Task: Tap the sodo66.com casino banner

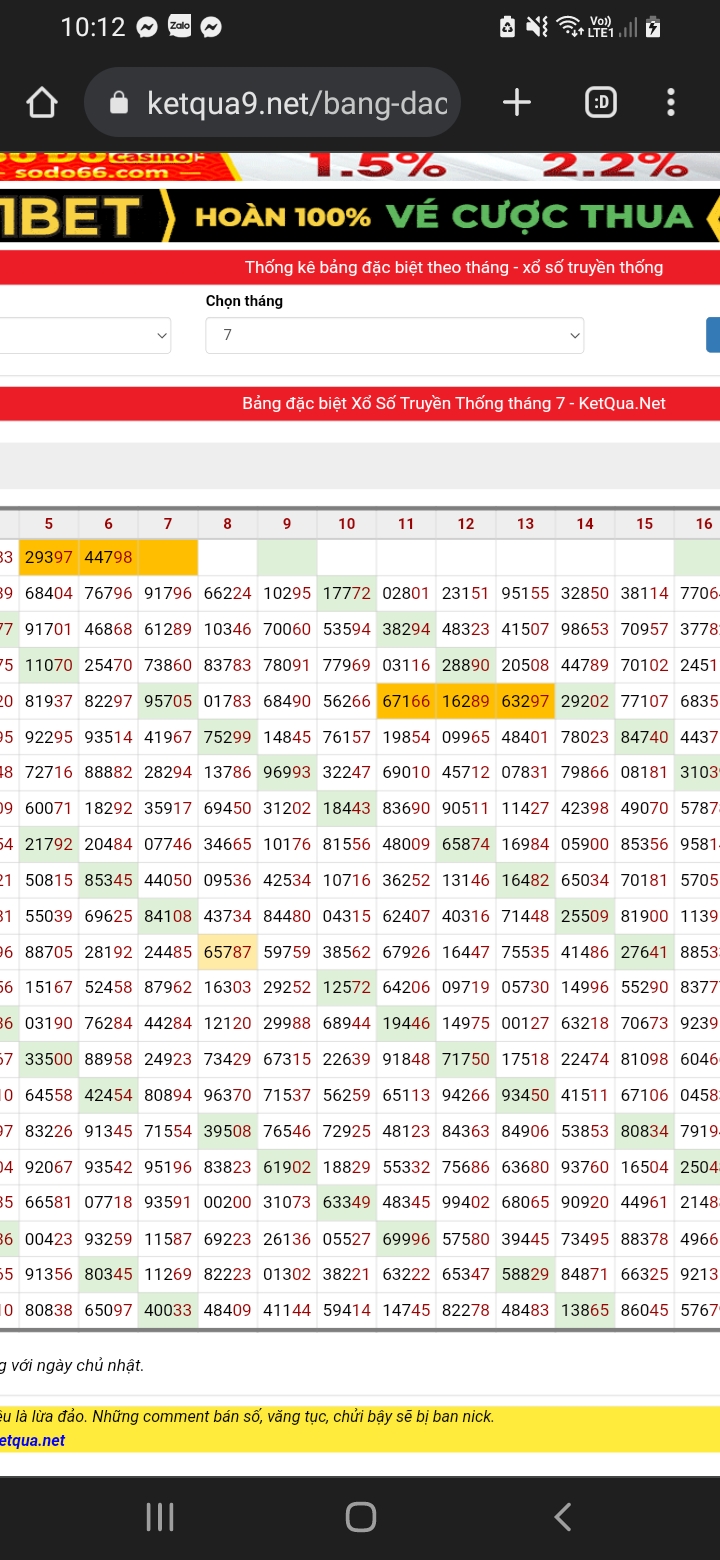Action: coord(360,166)
